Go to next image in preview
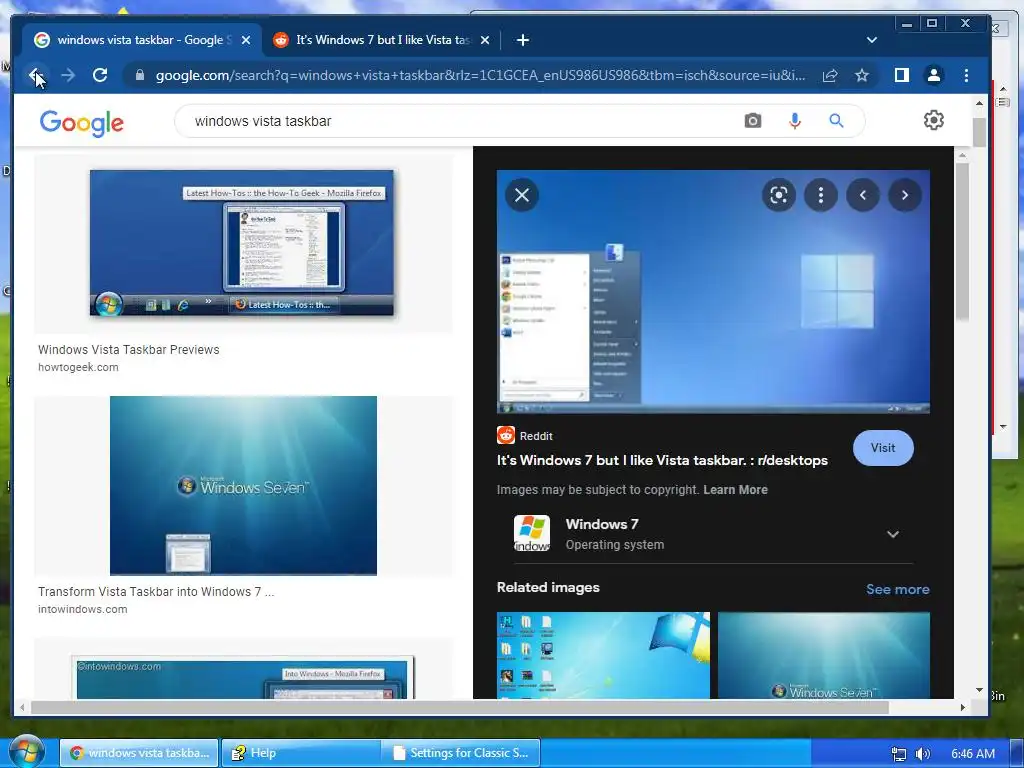 point(904,195)
